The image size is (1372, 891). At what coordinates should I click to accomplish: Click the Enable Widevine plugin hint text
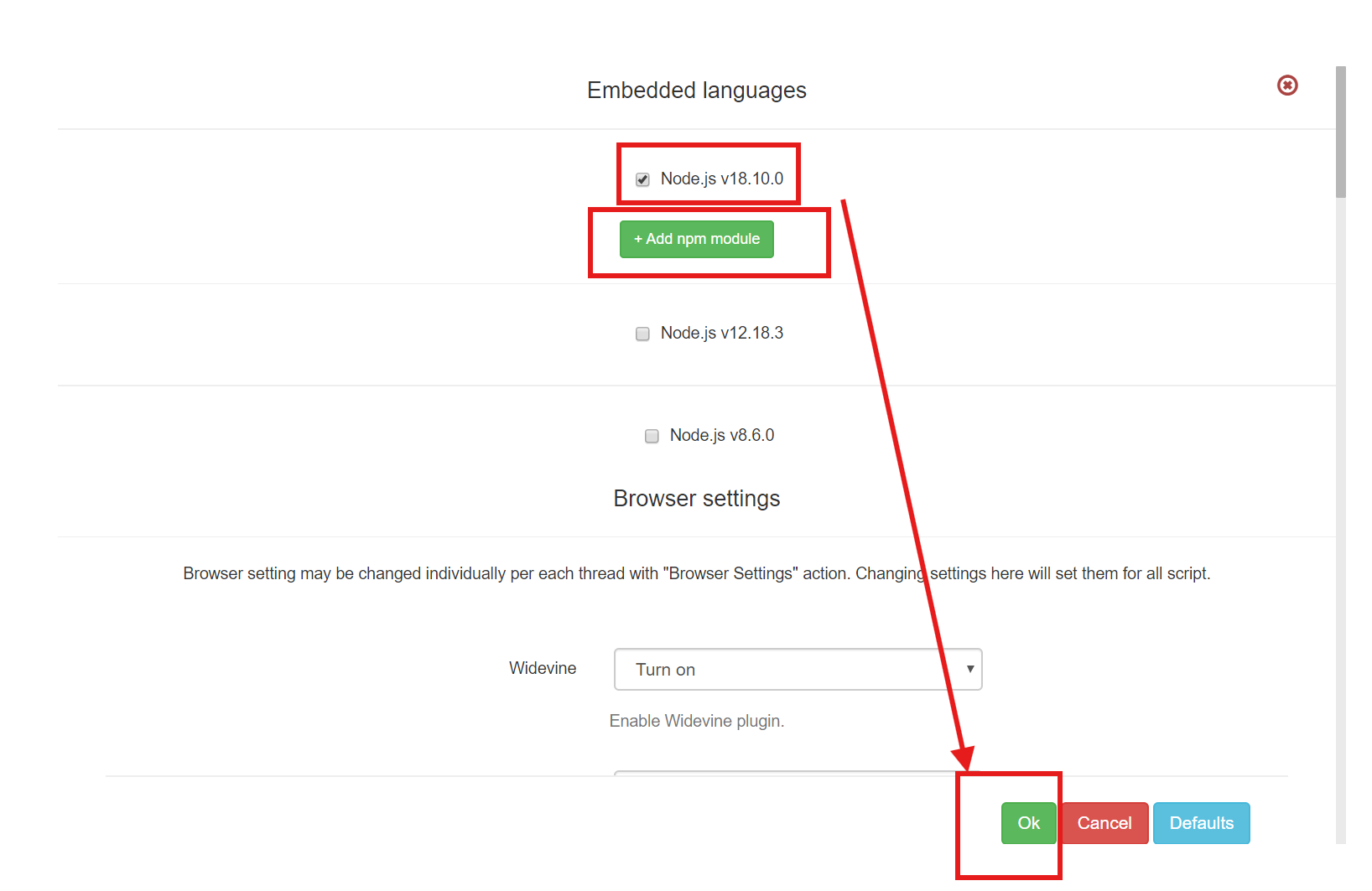696,721
